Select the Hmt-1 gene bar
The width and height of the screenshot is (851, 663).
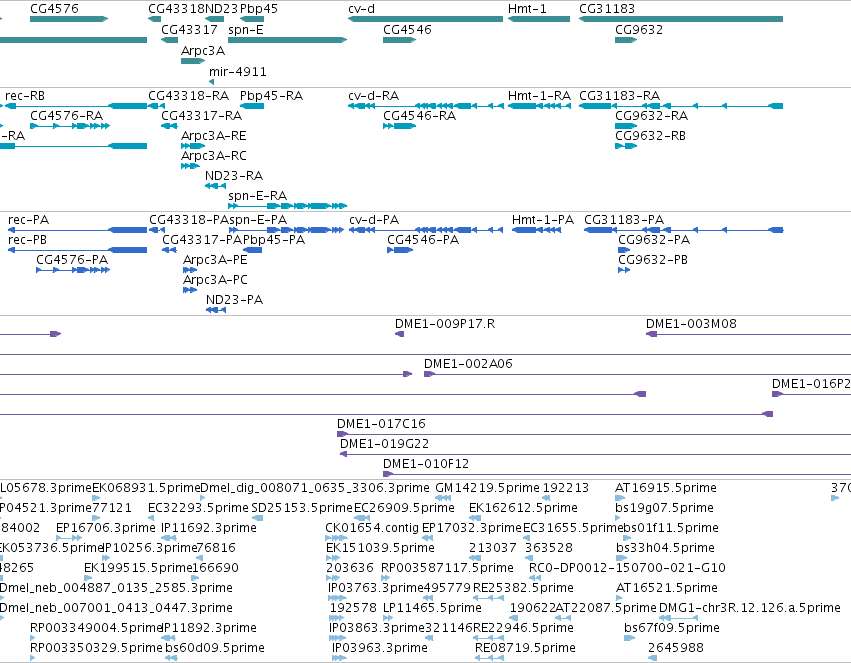click(x=539, y=19)
